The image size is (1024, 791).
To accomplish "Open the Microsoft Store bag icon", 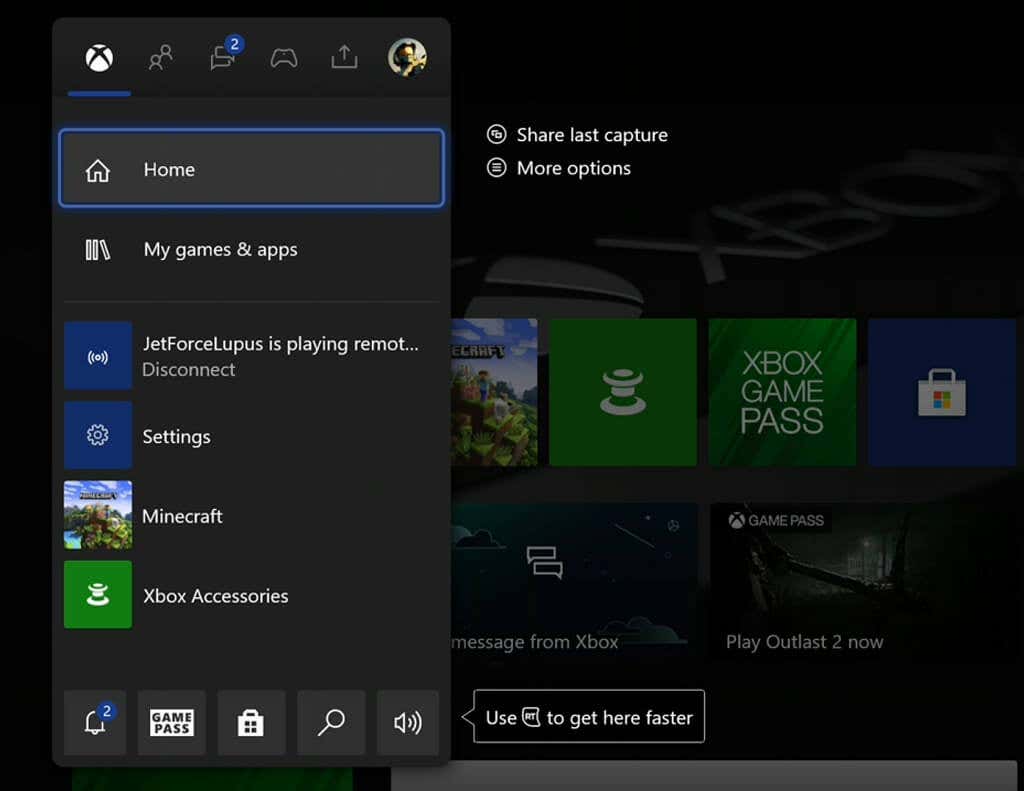I will point(250,722).
